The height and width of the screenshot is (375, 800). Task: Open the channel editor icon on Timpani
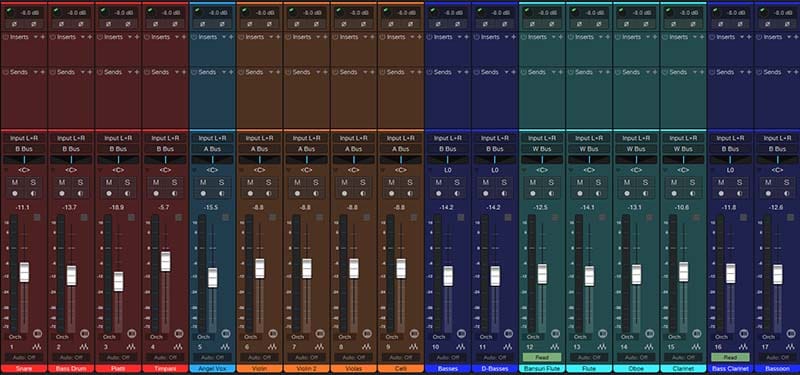point(179,334)
